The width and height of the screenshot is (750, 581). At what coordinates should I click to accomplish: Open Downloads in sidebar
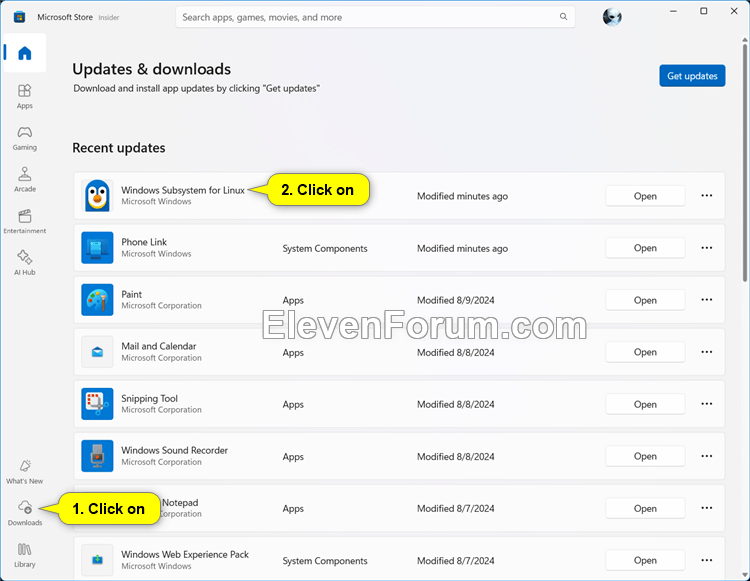(24, 513)
